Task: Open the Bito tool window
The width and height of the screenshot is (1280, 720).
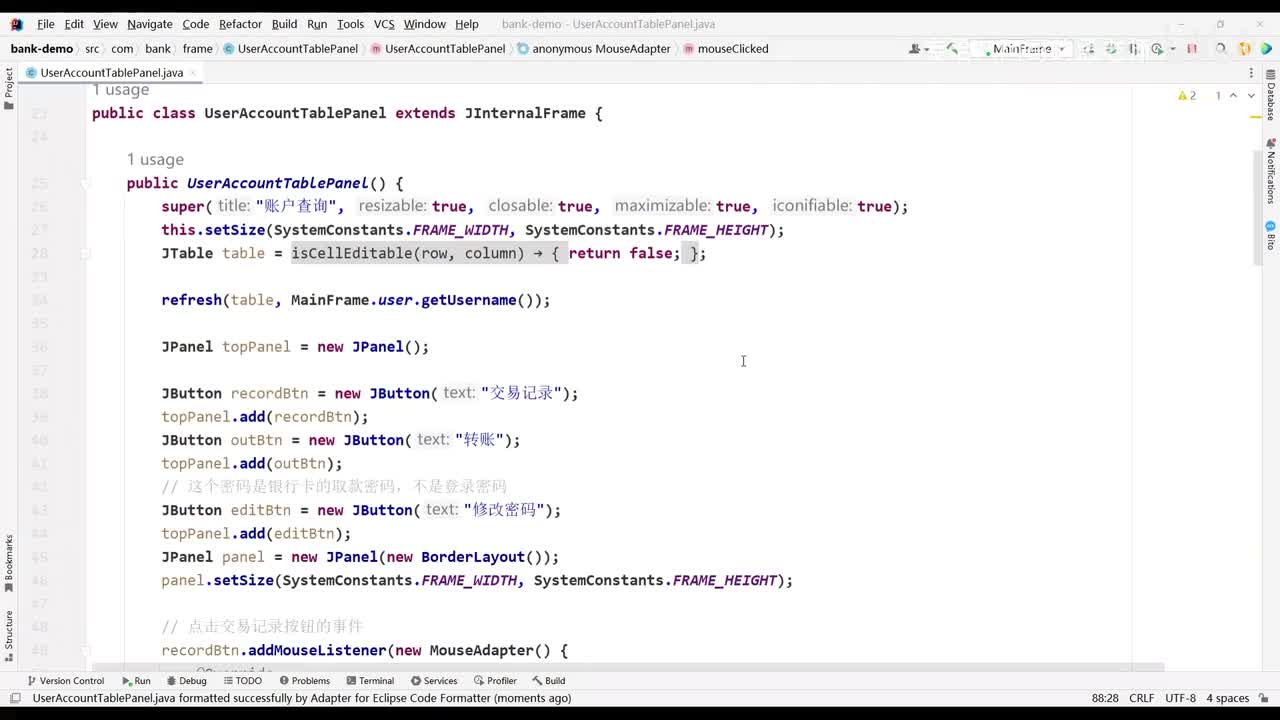Action: [1271, 236]
